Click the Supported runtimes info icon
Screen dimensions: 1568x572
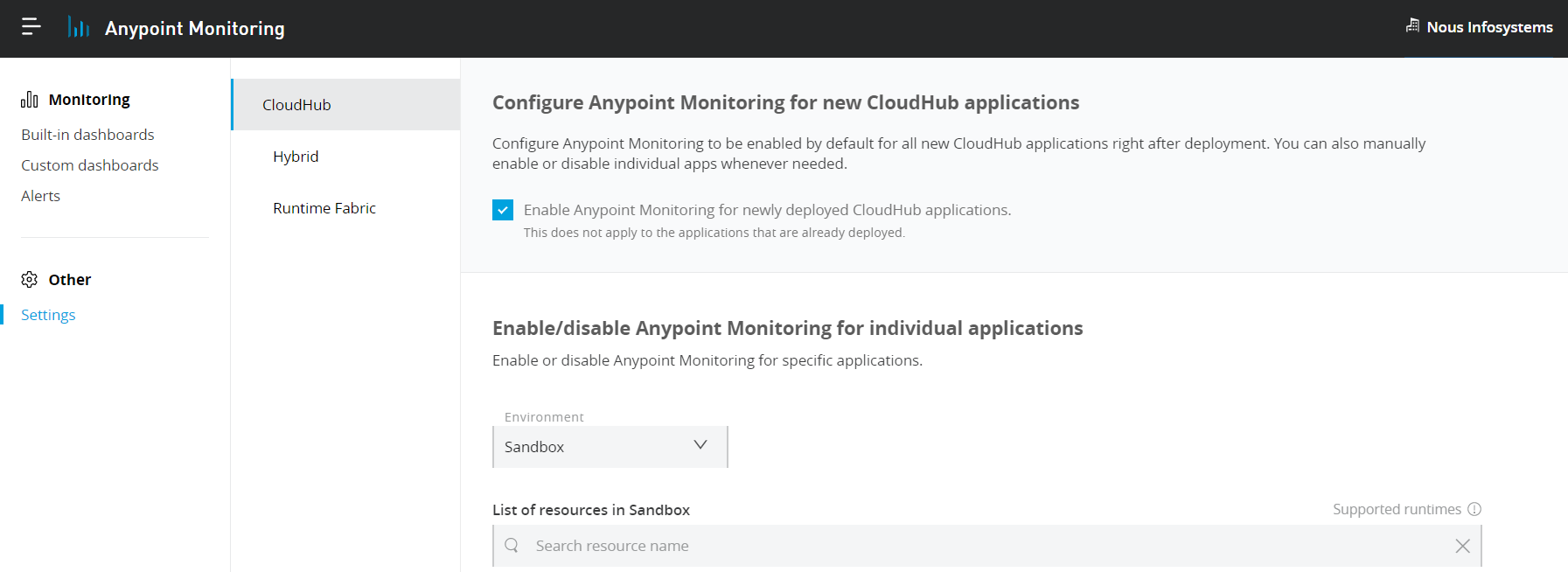[1474, 509]
